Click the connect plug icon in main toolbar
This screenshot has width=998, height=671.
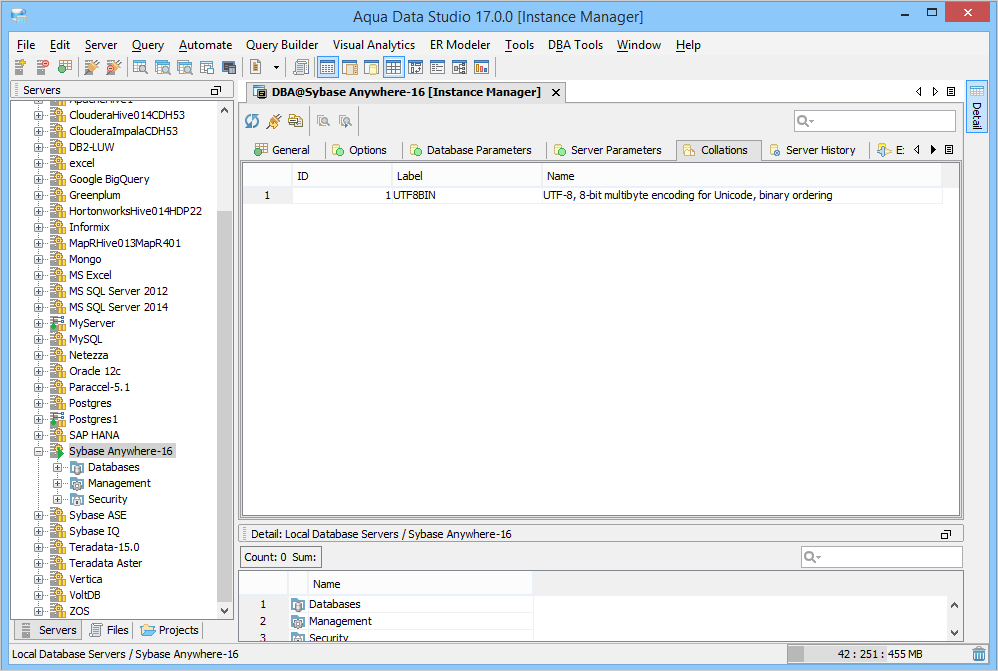(92, 67)
